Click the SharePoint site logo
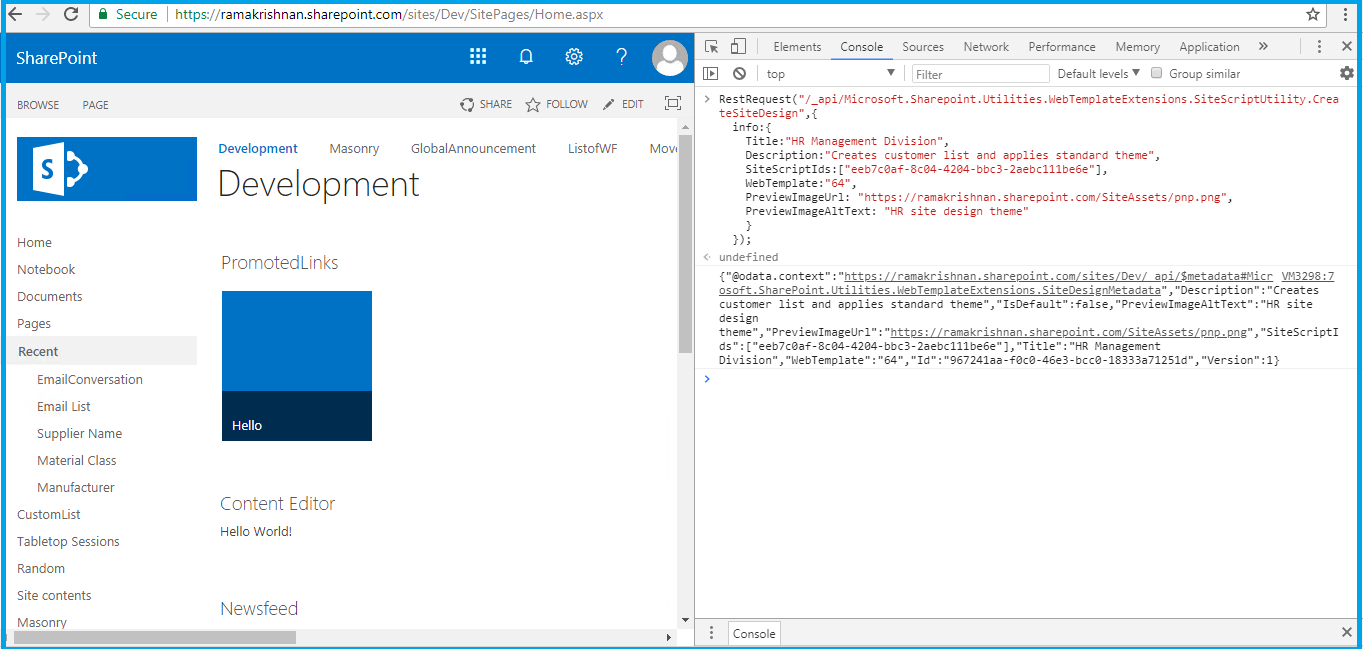The height and width of the screenshot is (649, 1363). 107,169
